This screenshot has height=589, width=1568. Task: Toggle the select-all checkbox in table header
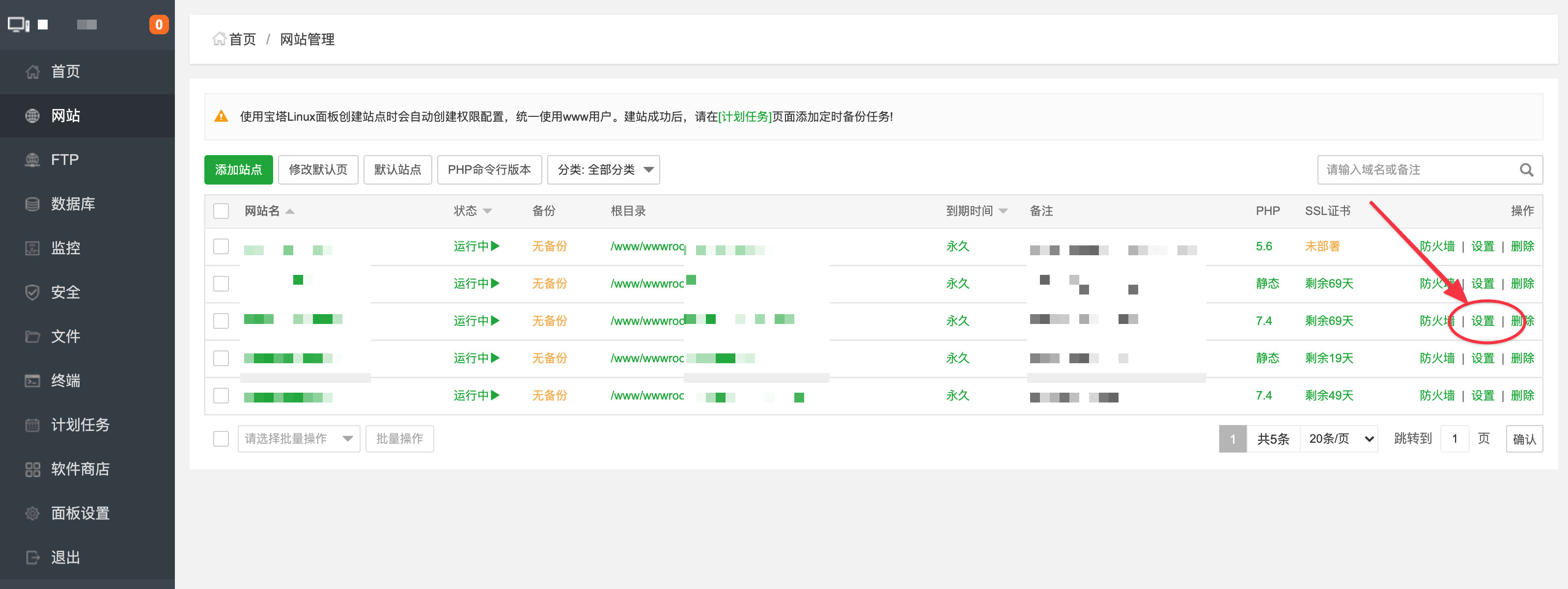point(221,211)
